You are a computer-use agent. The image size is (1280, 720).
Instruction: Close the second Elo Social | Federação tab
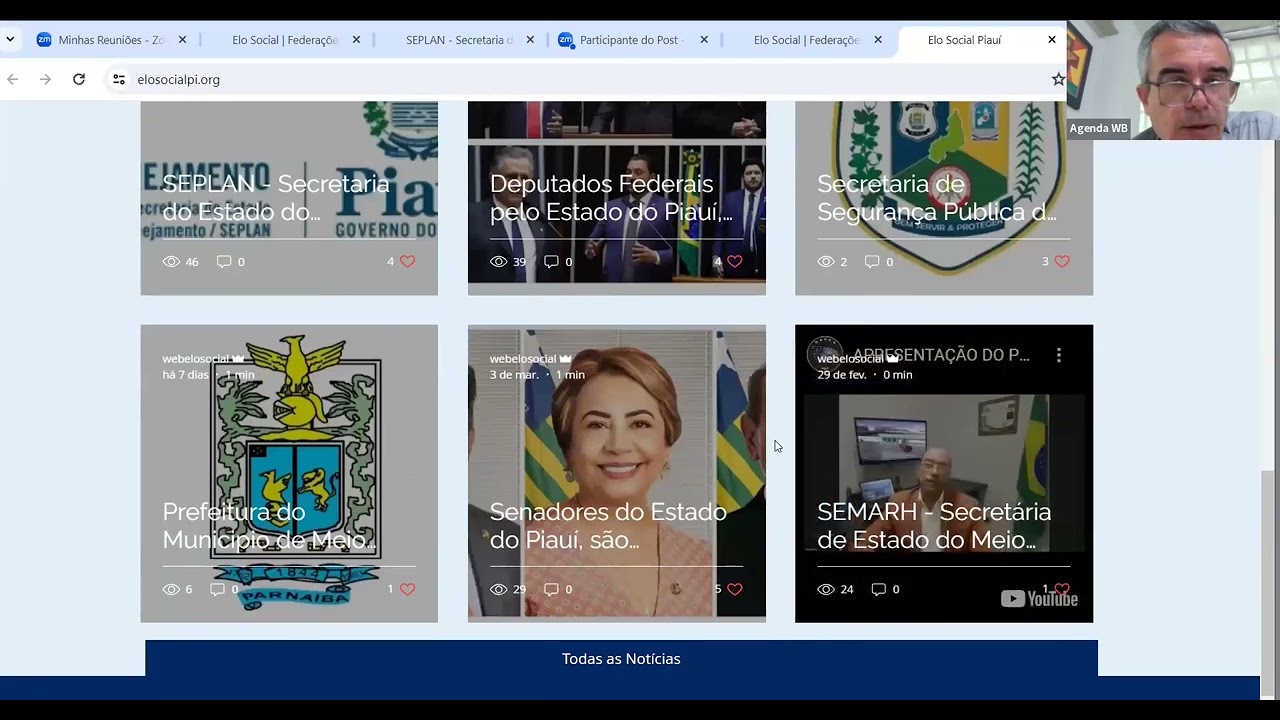click(x=878, y=40)
